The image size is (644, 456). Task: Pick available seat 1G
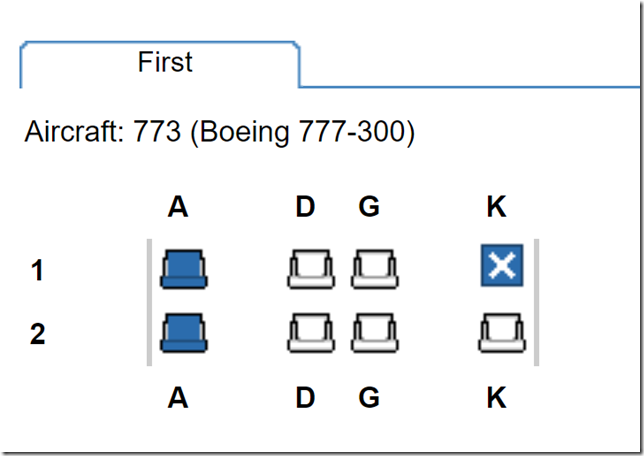(375, 269)
